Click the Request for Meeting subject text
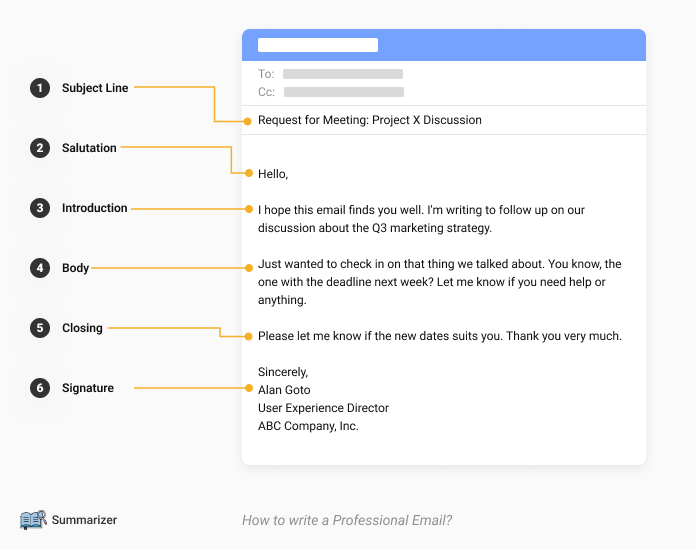Viewport: 696px width, 550px height. [370, 120]
